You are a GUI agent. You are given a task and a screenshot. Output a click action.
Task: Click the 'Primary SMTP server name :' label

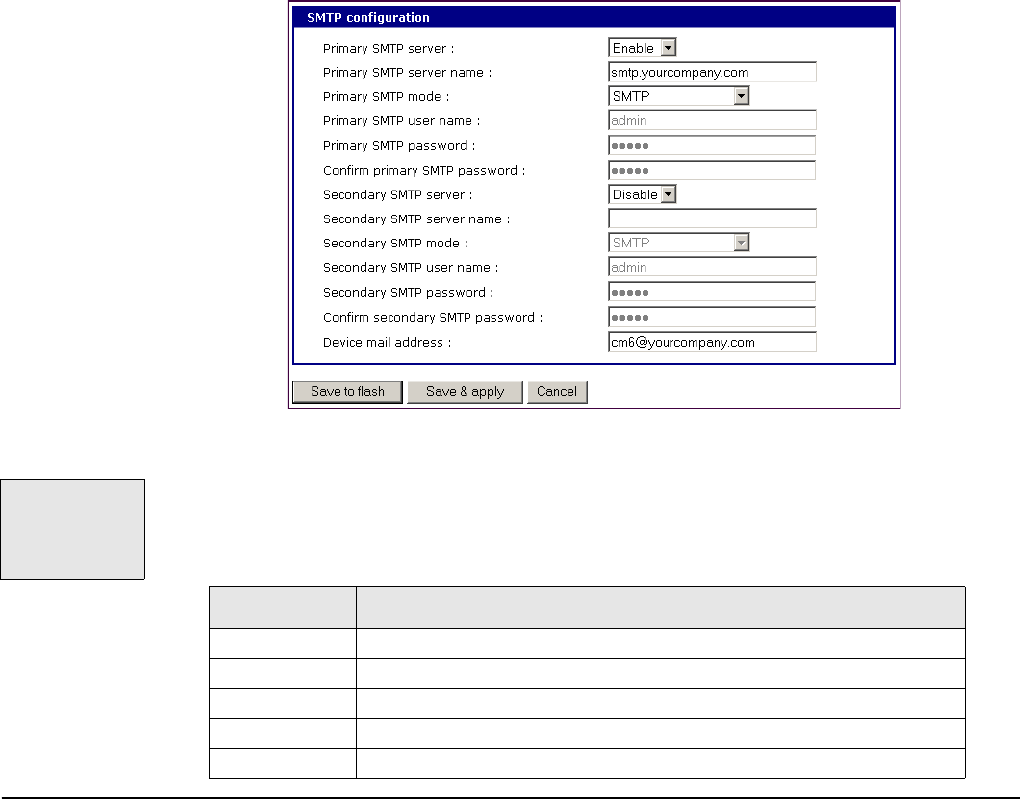tap(407, 73)
